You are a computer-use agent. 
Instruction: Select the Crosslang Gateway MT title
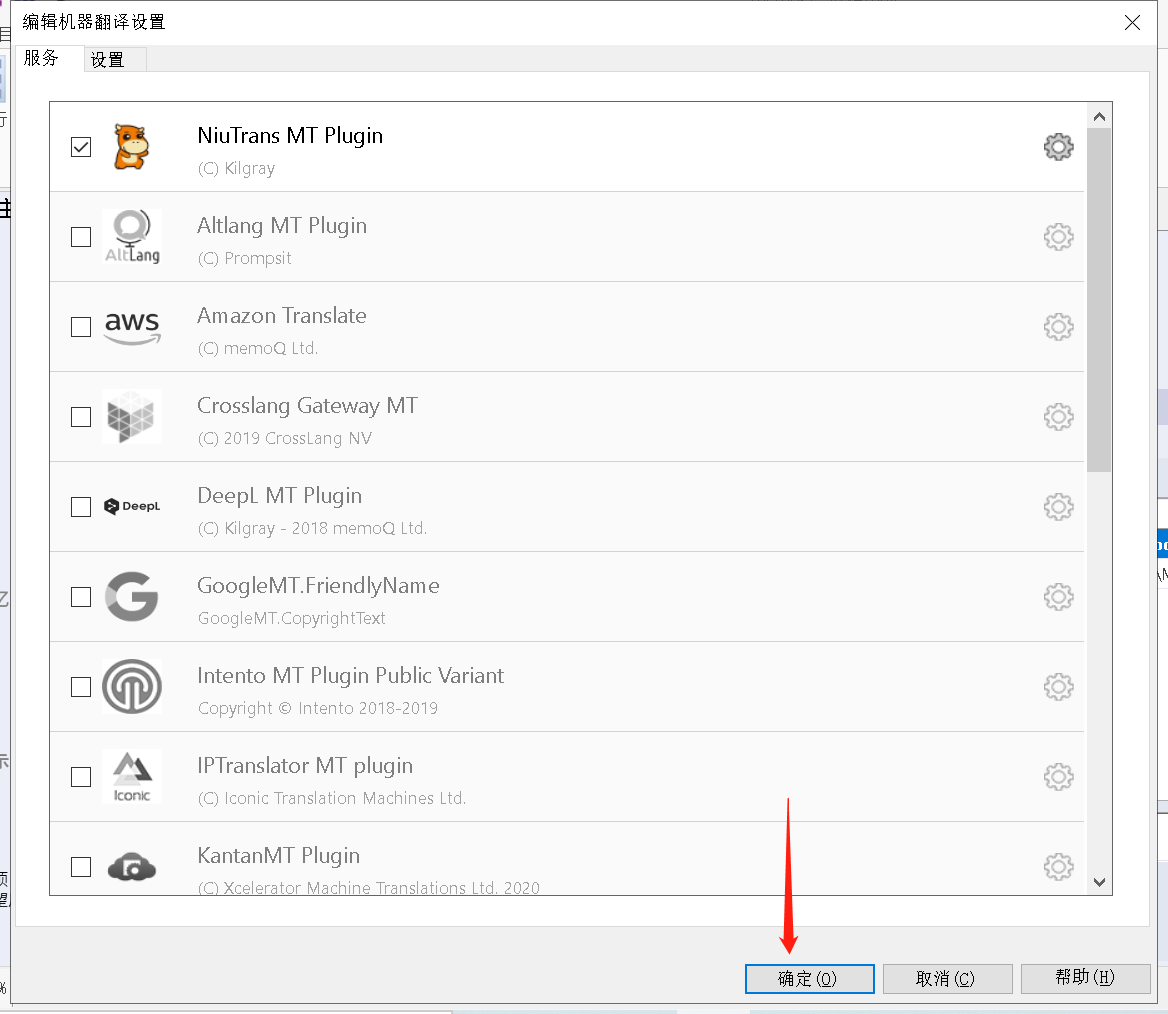point(307,406)
